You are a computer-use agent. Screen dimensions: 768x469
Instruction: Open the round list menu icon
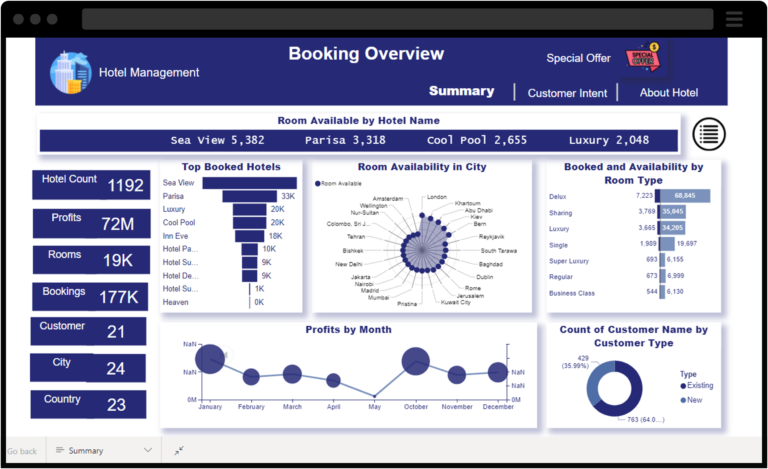point(709,134)
